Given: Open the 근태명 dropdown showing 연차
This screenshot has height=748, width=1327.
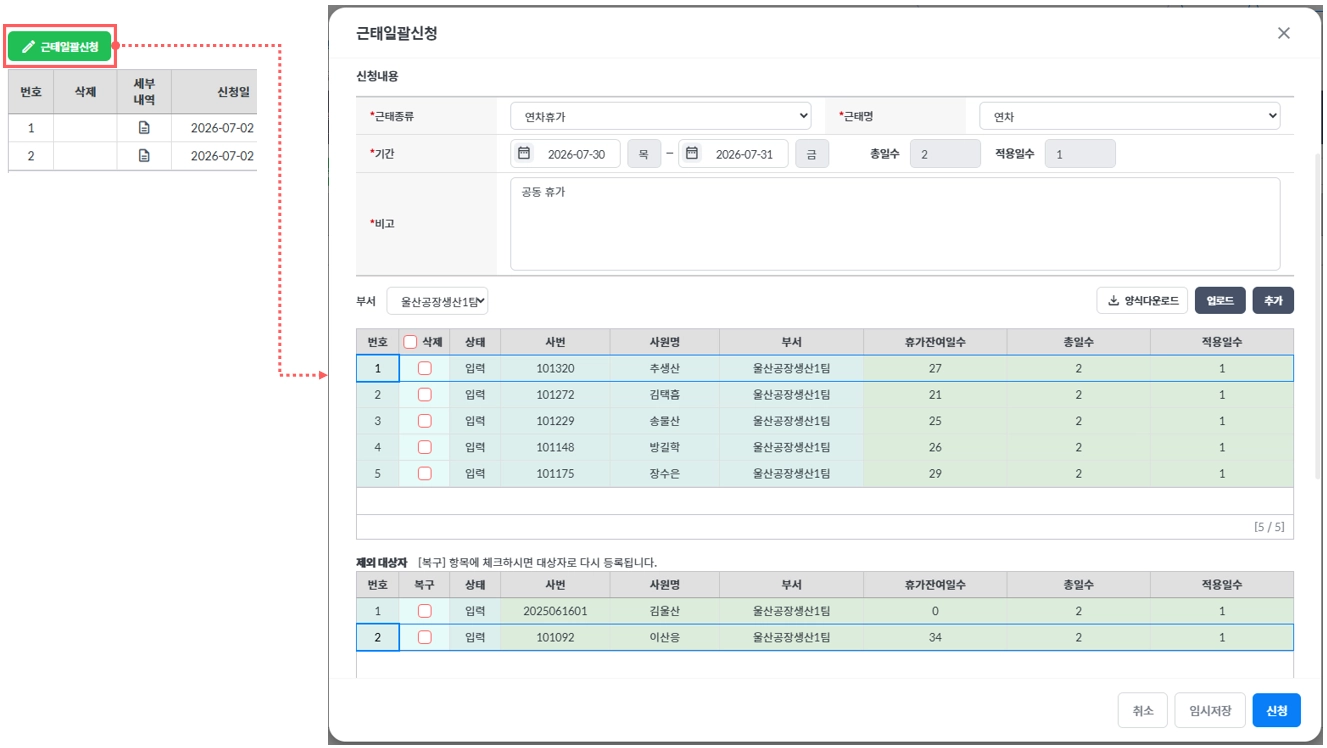Looking at the screenshot, I should click(x=1130, y=117).
